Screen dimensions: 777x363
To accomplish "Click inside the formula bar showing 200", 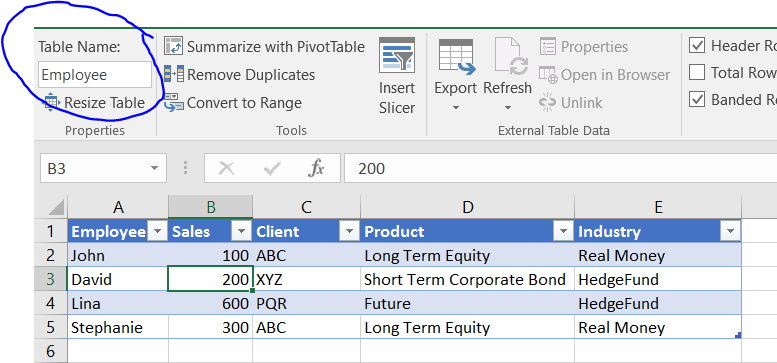I will pyautogui.click(x=560, y=168).
